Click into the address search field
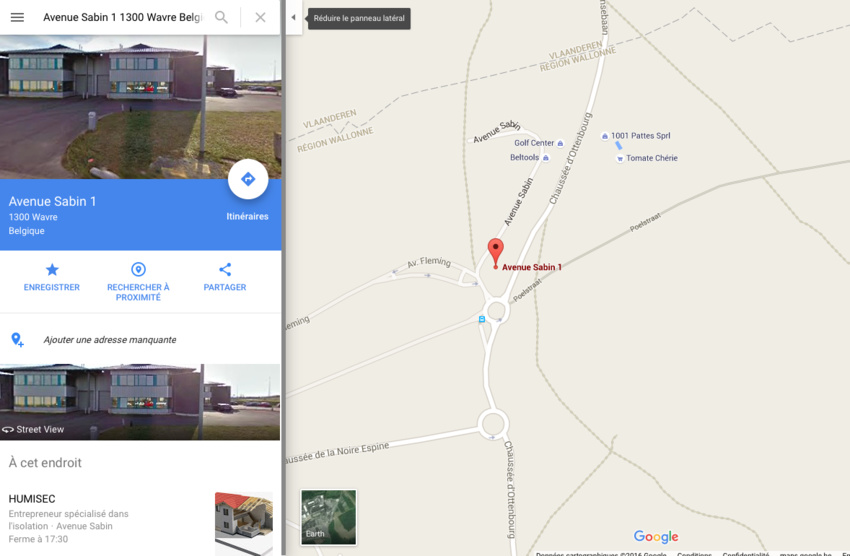 pyautogui.click(x=123, y=17)
